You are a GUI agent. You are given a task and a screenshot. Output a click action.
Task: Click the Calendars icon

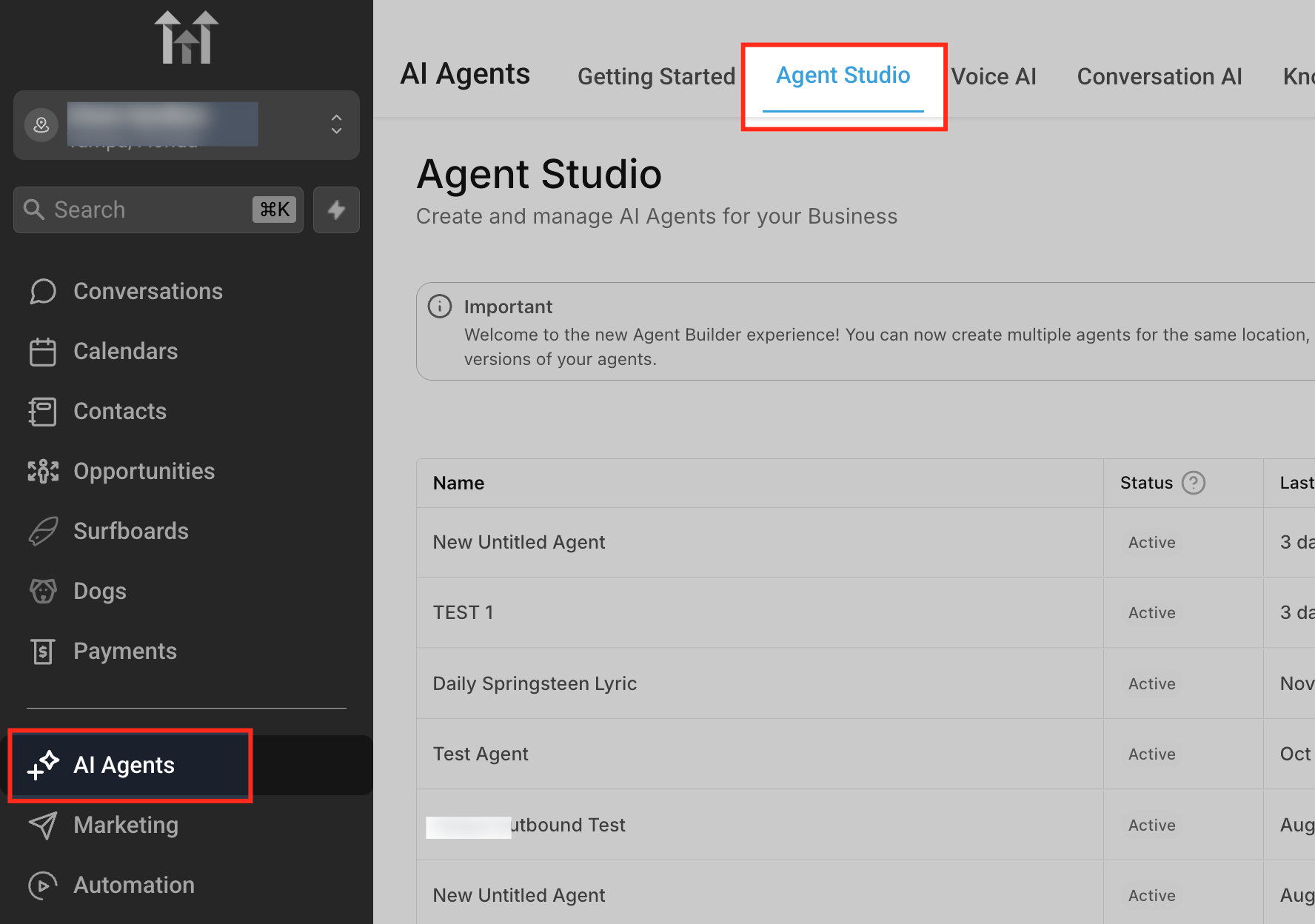point(43,352)
